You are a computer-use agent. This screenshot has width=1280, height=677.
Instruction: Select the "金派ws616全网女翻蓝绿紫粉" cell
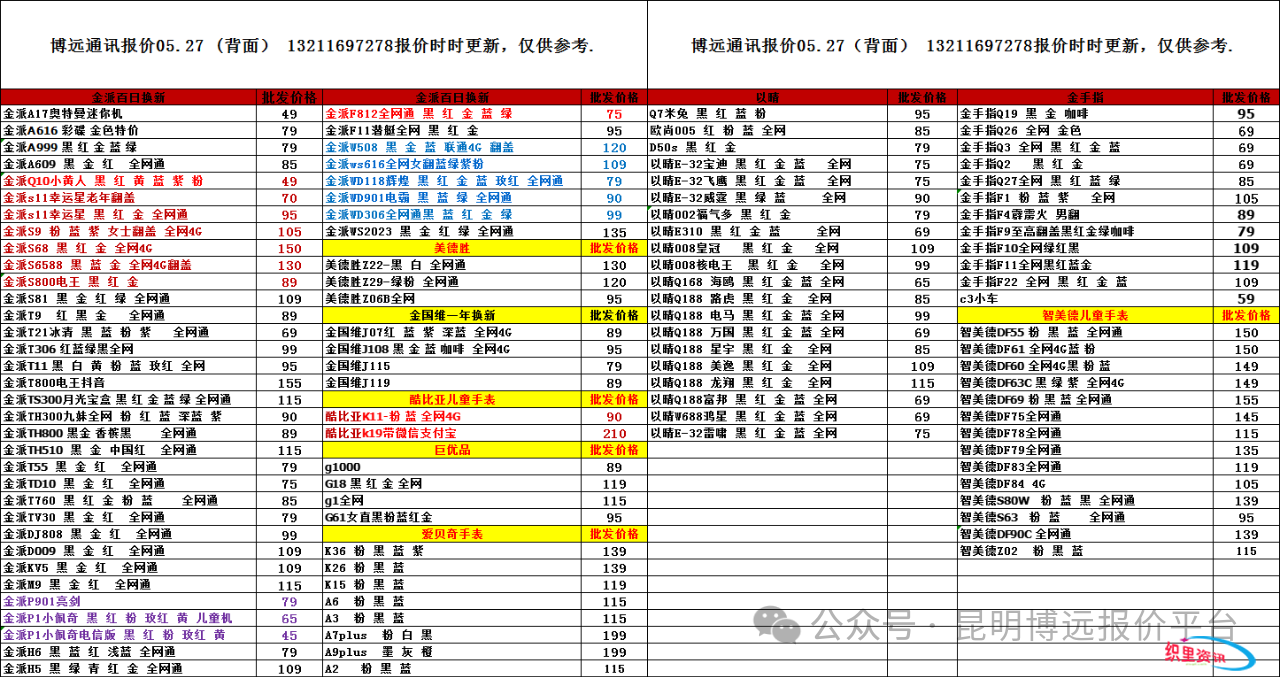[452, 164]
